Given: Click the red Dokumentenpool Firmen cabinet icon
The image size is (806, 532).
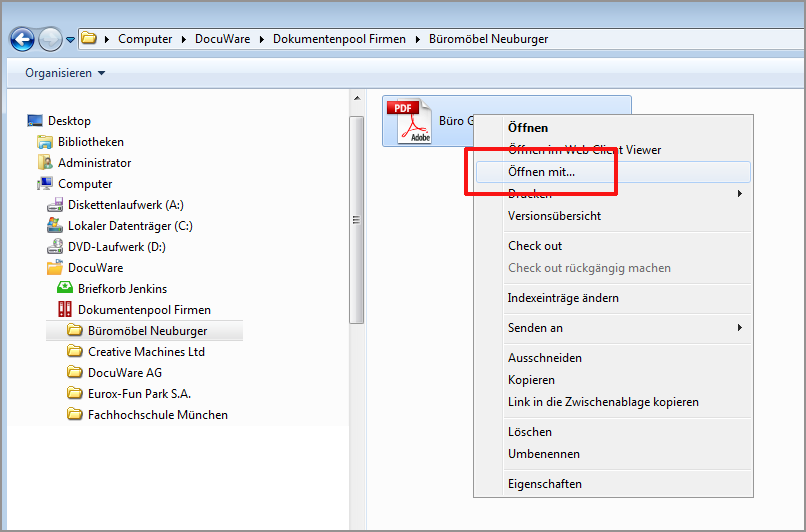Looking at the screenshot, I should pos(66,310).
